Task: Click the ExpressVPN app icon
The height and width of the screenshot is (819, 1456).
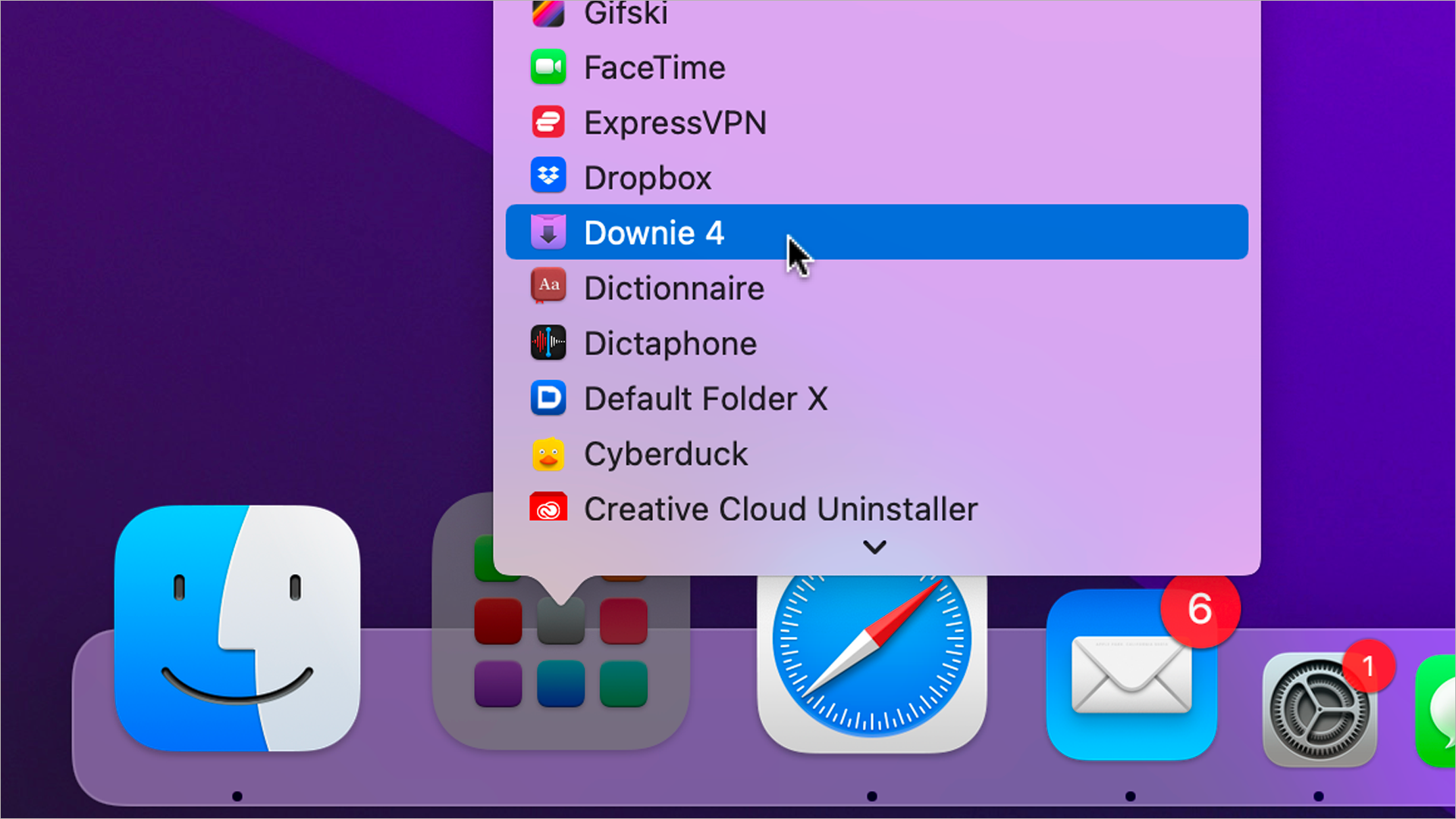Action: coord(548,122)
